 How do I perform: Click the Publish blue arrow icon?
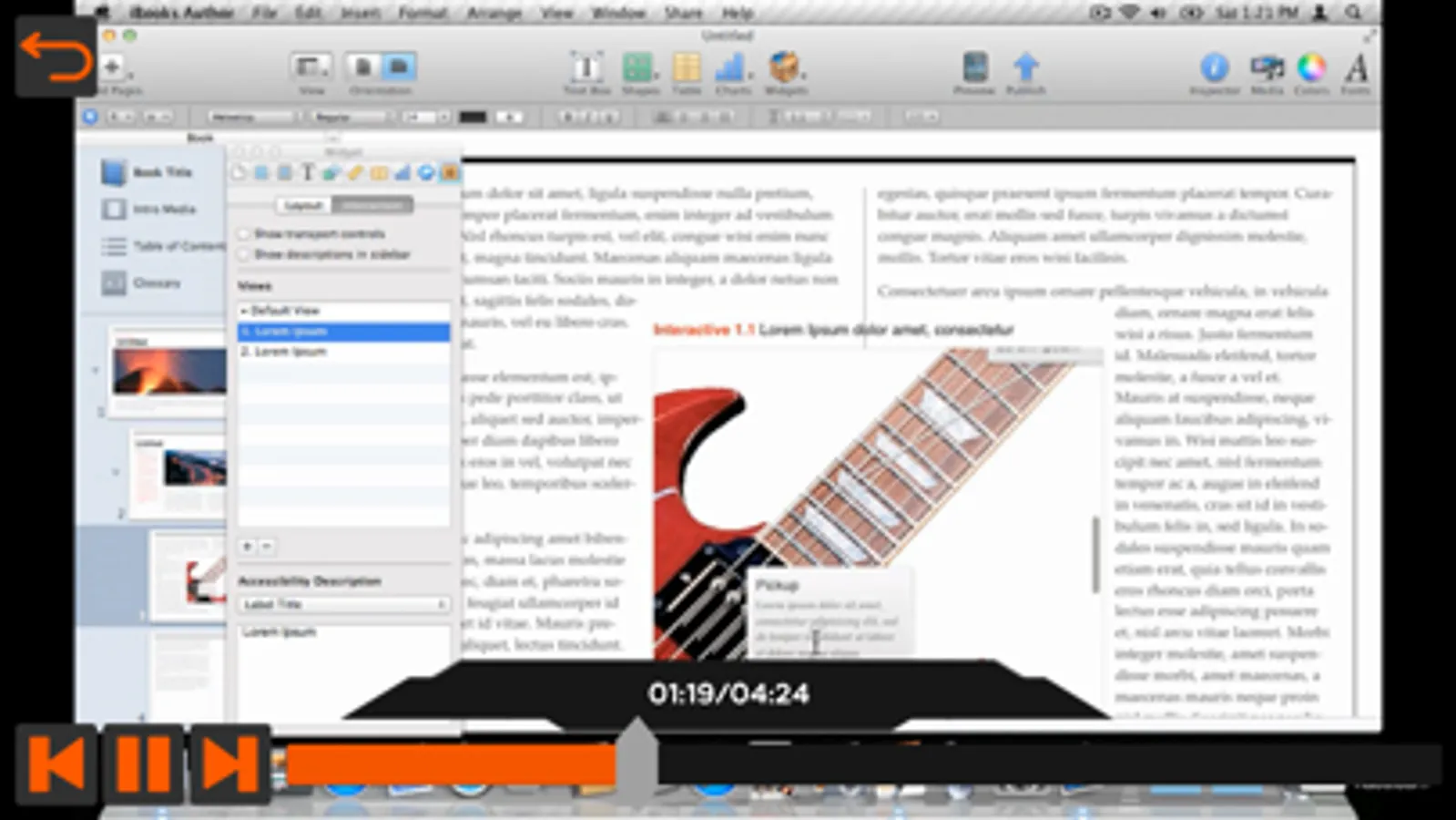coord(1026,67)
